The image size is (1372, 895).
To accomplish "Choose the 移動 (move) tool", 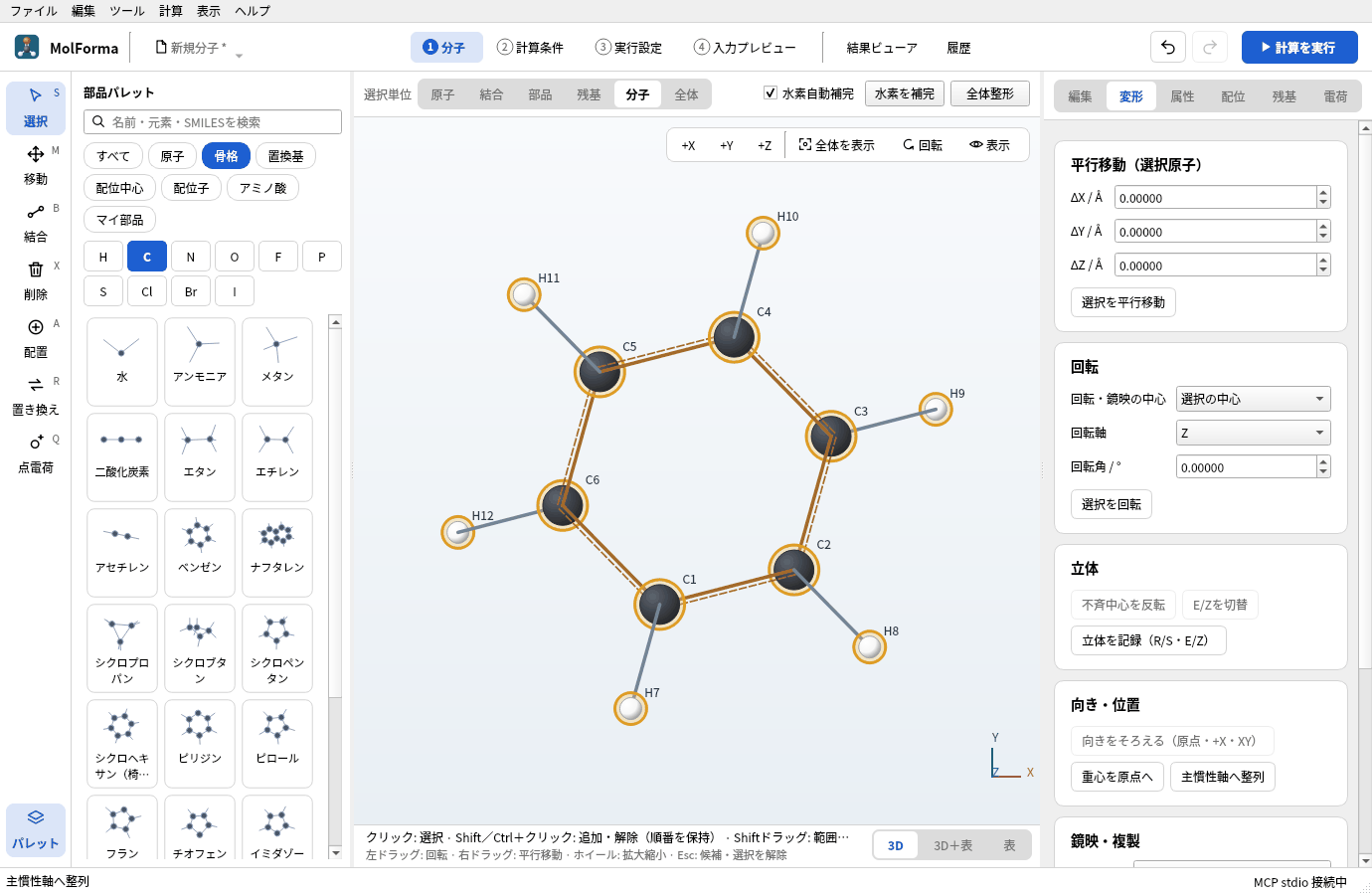I will coord(36,165).
